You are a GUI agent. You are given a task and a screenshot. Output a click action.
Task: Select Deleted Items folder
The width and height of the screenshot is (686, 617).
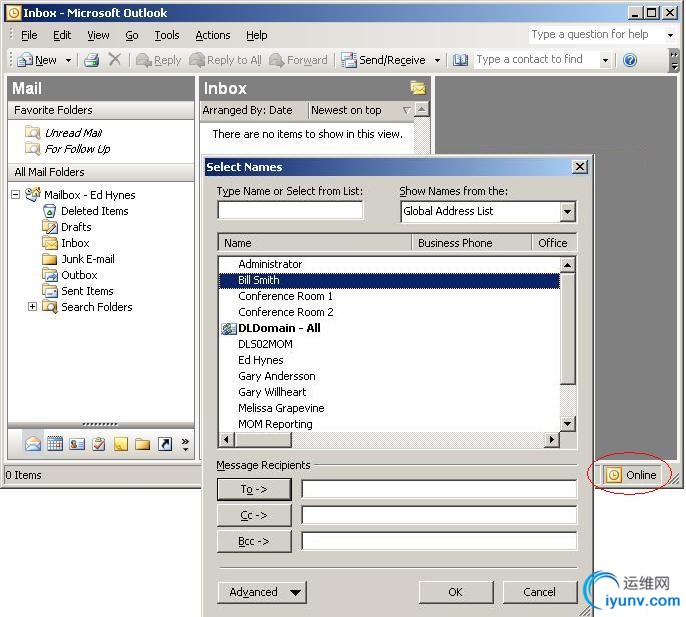[94, 211]
